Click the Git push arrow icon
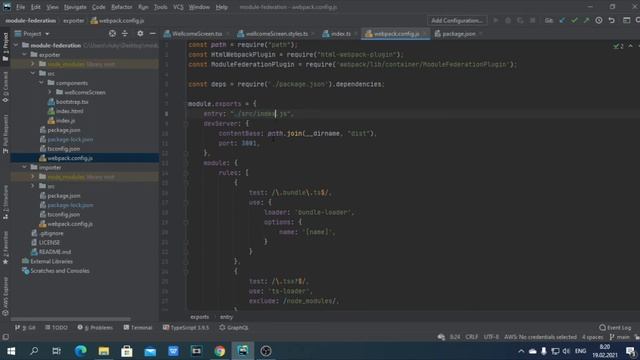Screen dimensions: 640x360 coord(586,20)
